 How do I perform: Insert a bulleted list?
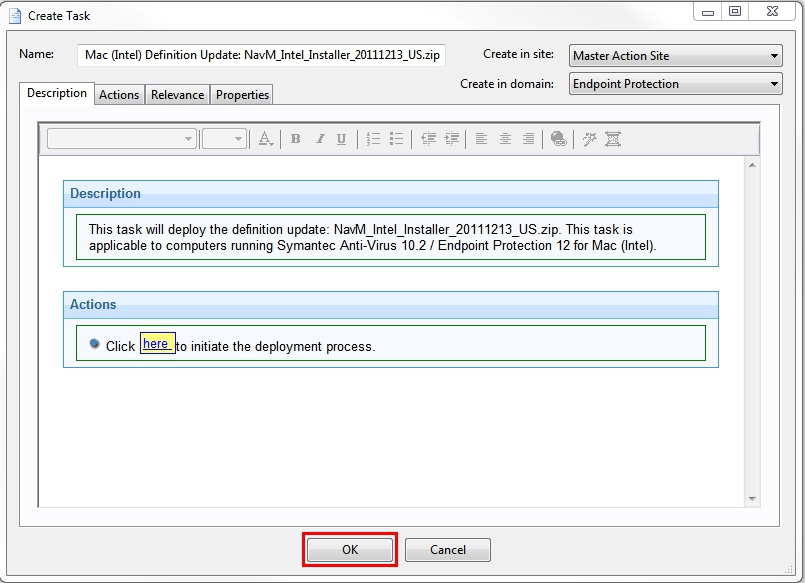397,139
